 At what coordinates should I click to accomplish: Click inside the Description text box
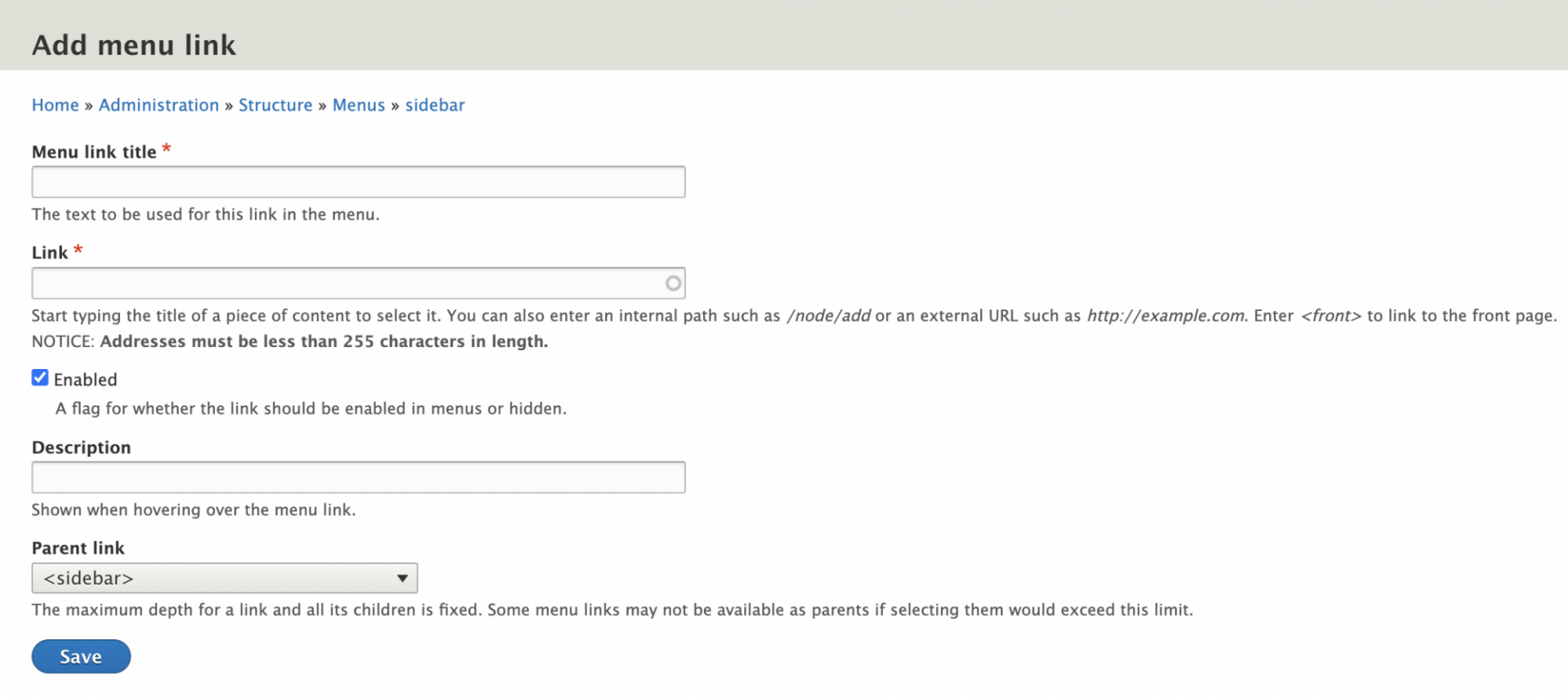coord(358,477)
